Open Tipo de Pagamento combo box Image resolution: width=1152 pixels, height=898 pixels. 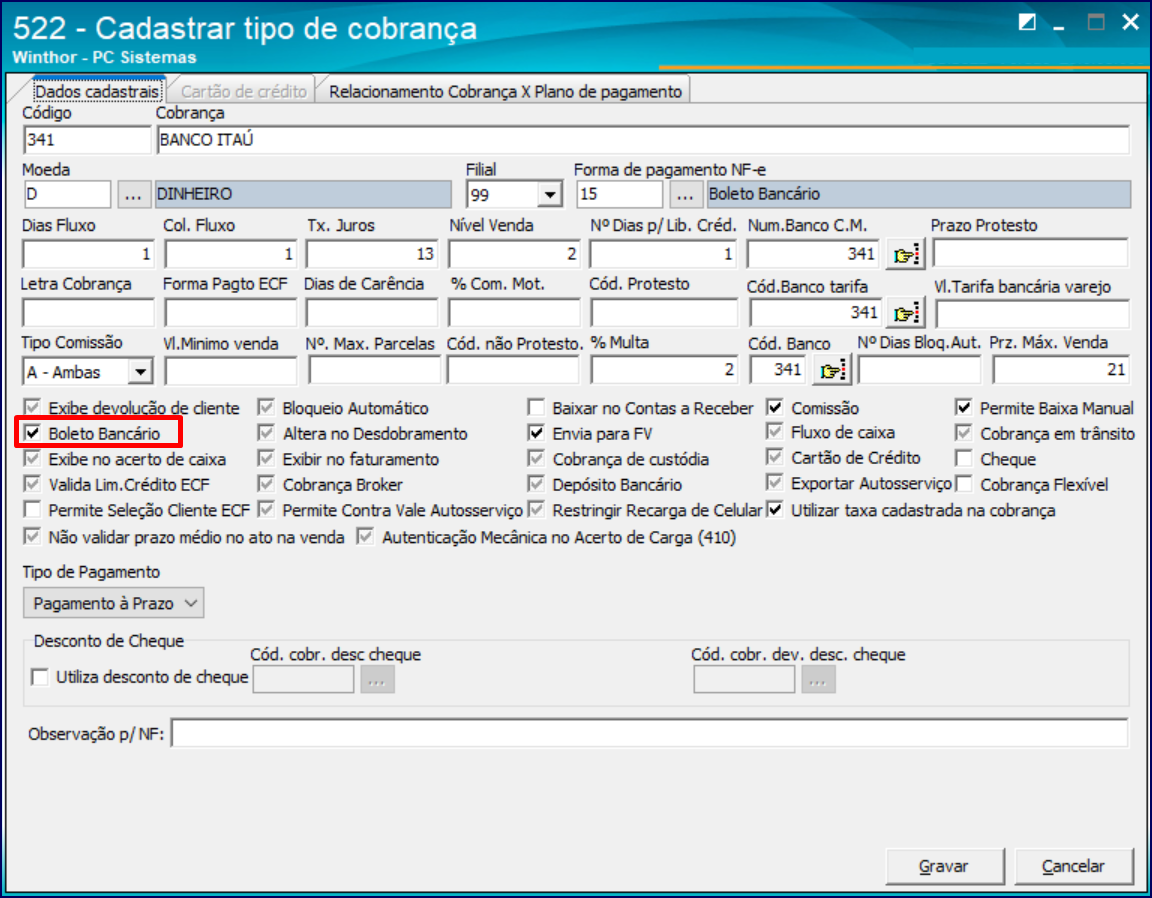[x=114, y=603]
